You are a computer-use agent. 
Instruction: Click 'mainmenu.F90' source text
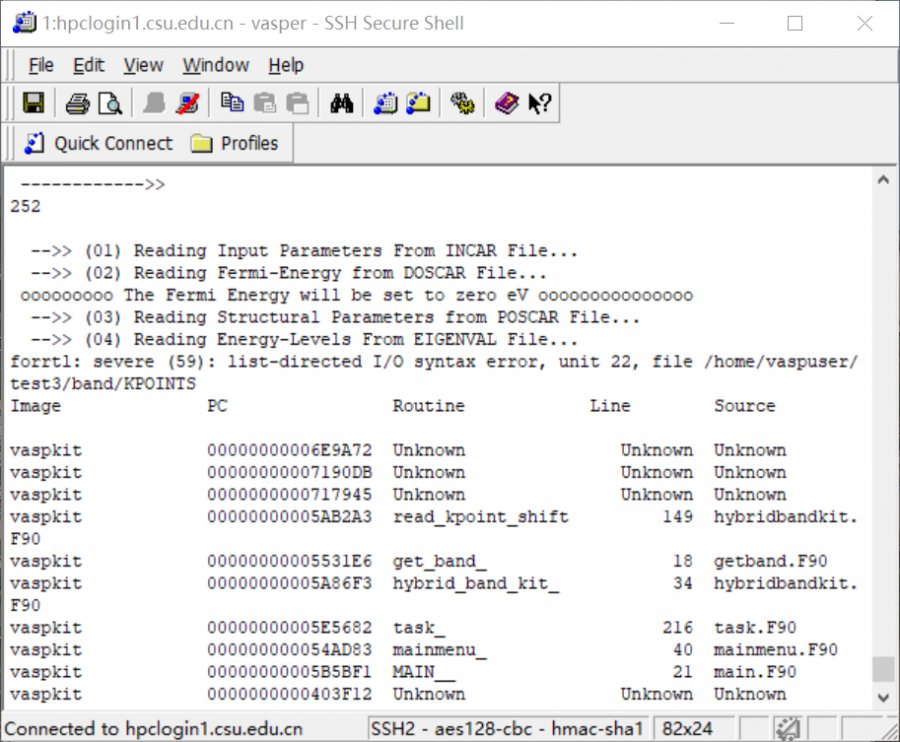tap(775, 650)
